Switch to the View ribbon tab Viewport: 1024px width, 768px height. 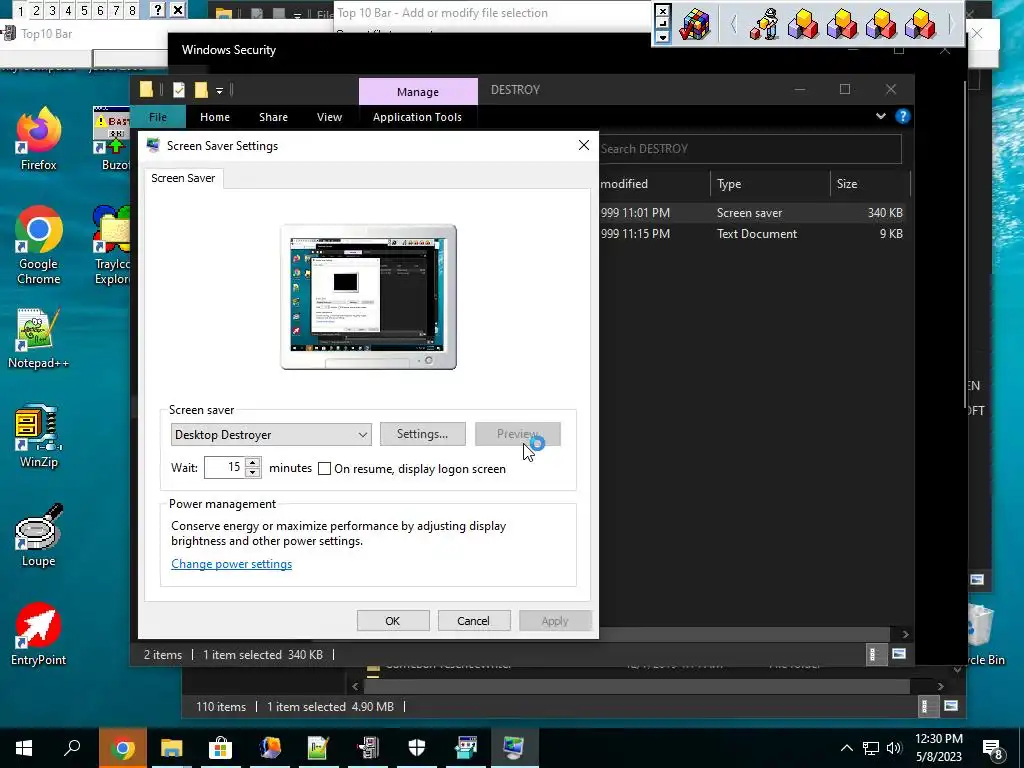[x=329, y=117]
